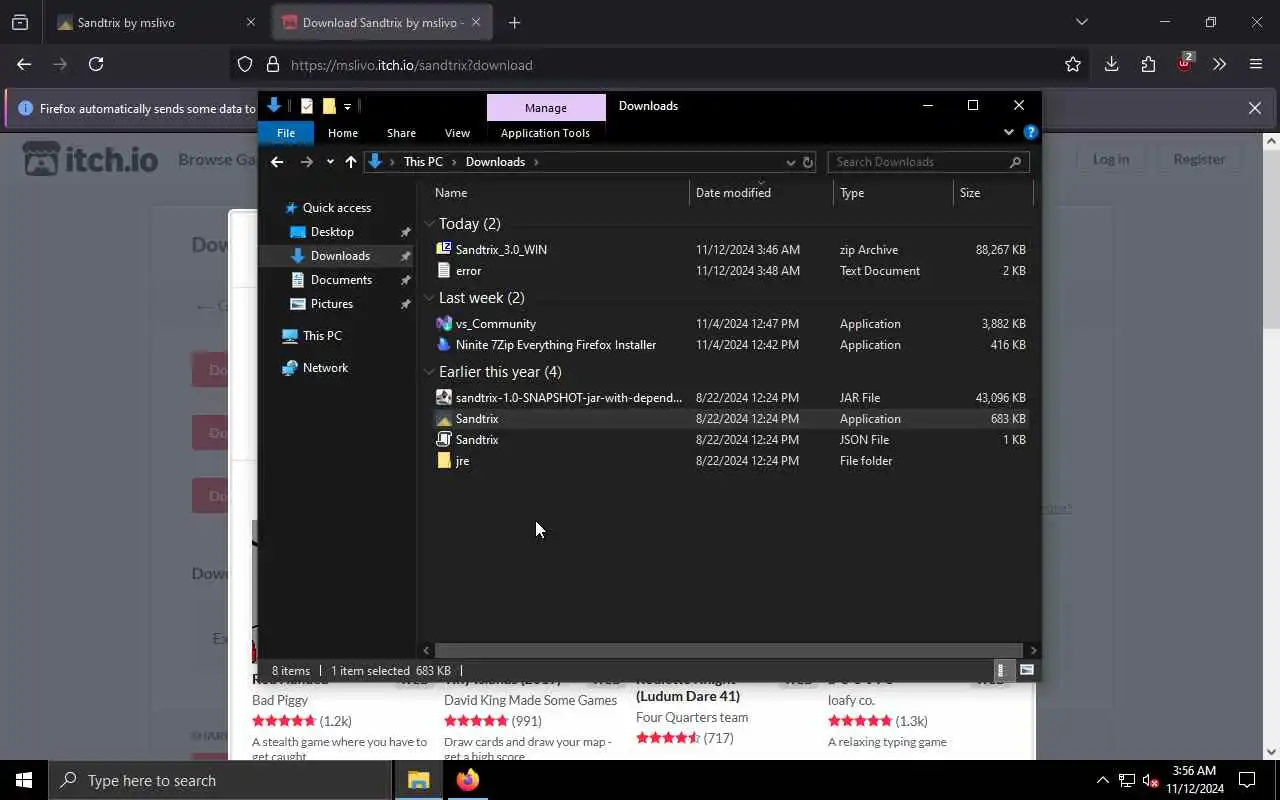Collapse the Last week group

[429, 298]
